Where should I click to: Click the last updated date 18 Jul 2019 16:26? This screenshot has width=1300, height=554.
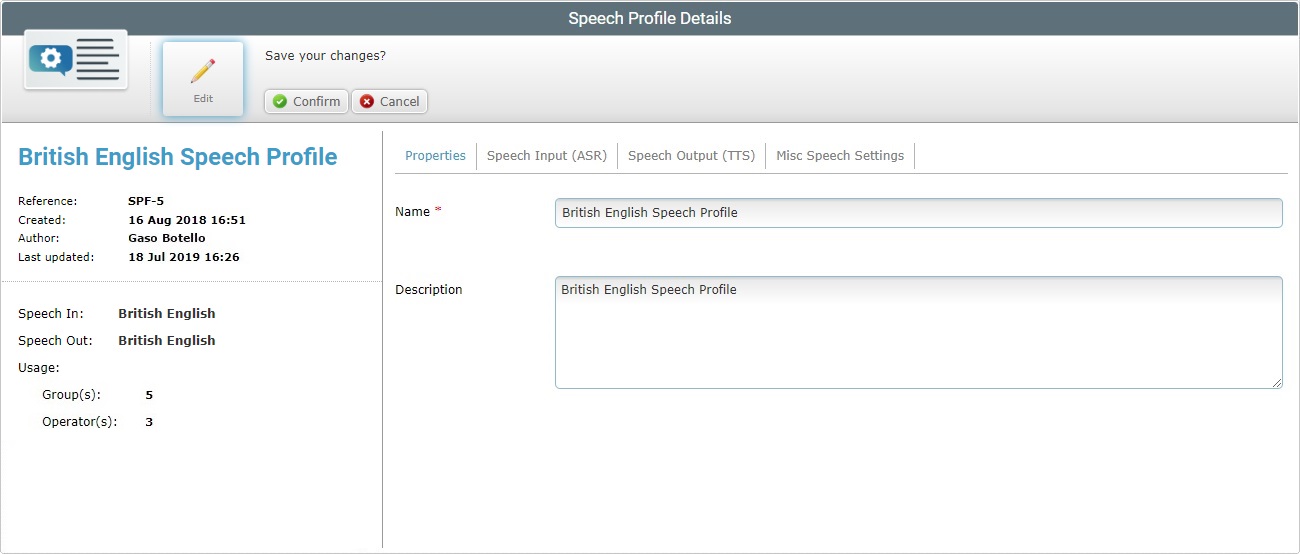pyautogui.click(x=184, y=257)
